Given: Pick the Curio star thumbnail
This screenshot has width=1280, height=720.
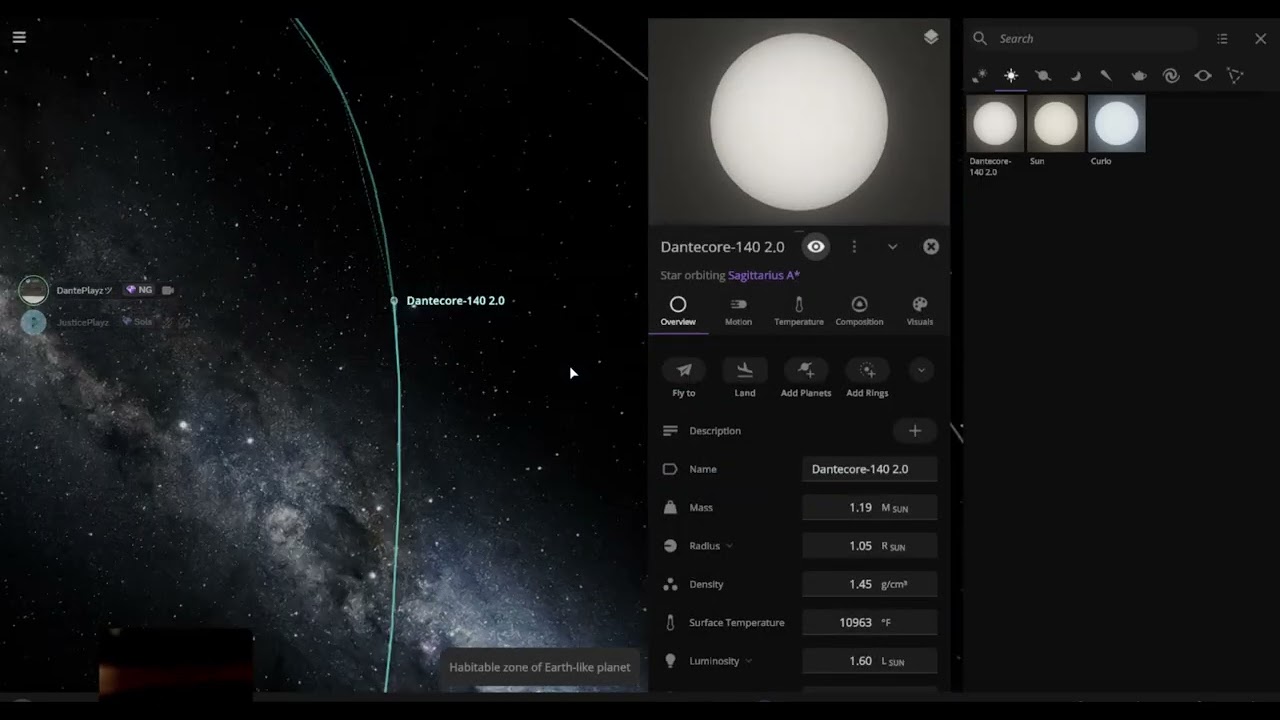Looking at the screenshot, I should click(x=1117, y=124).
